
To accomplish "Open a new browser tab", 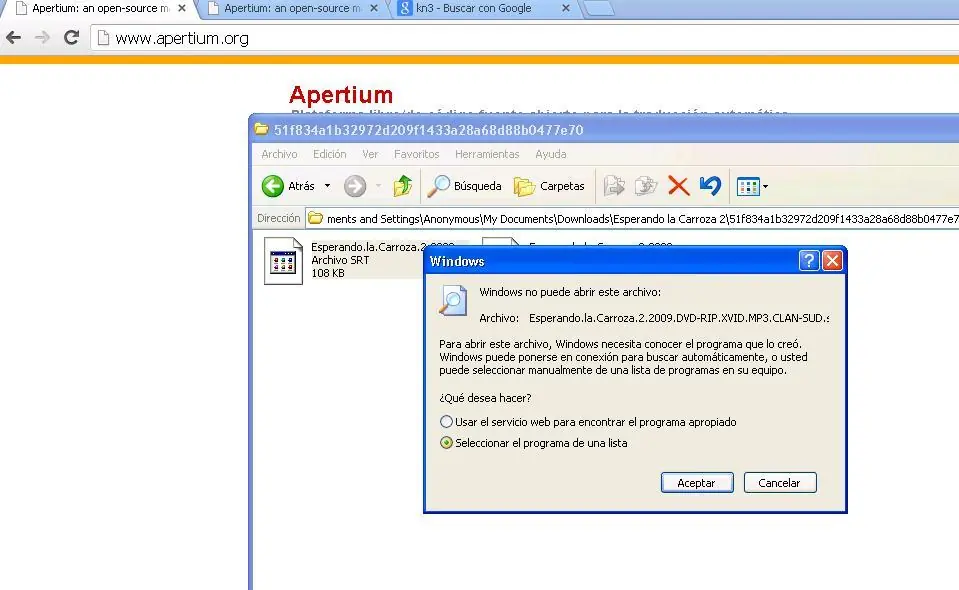I will [599, 9].
